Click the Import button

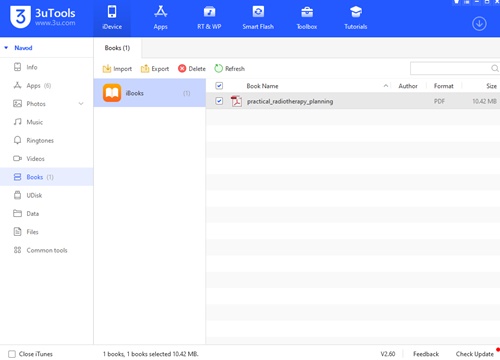[x=117, y=69]
